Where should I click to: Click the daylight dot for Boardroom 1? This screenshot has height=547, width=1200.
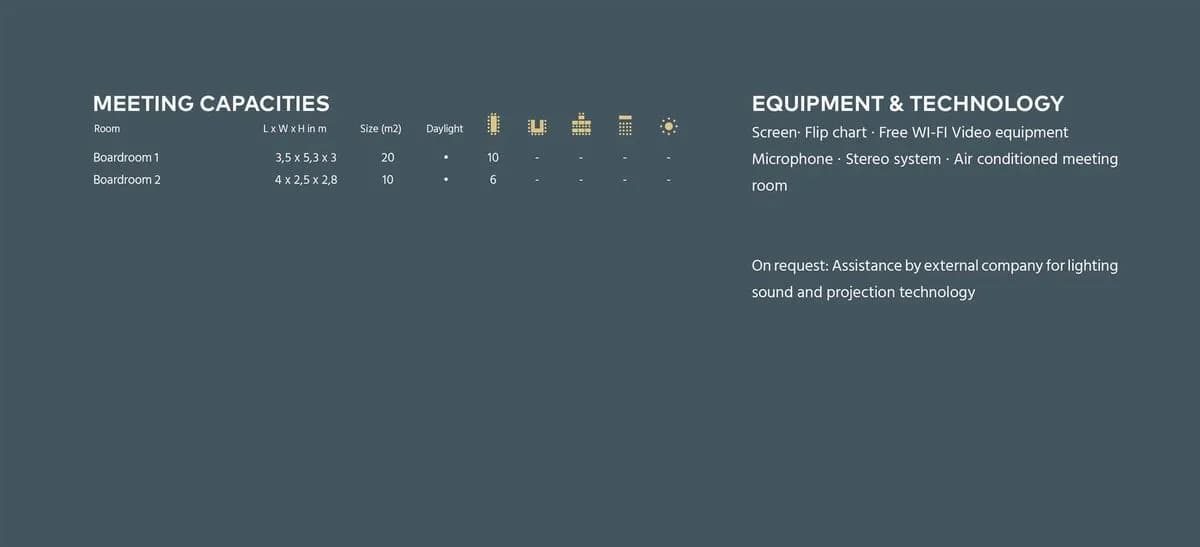(x=445, y=158)
